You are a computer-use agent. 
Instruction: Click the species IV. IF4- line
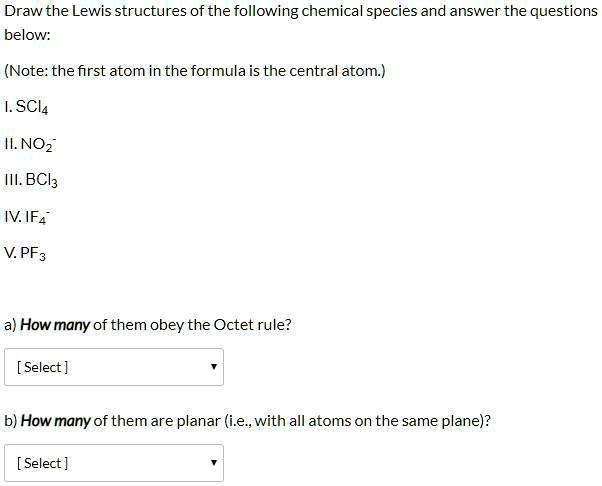coord(27,217)
